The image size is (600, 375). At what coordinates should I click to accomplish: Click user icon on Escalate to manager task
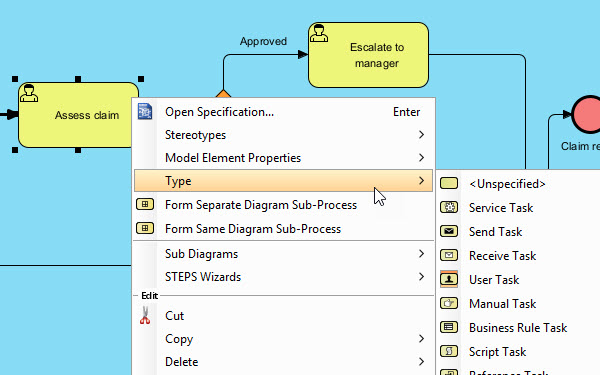[319, 33]
